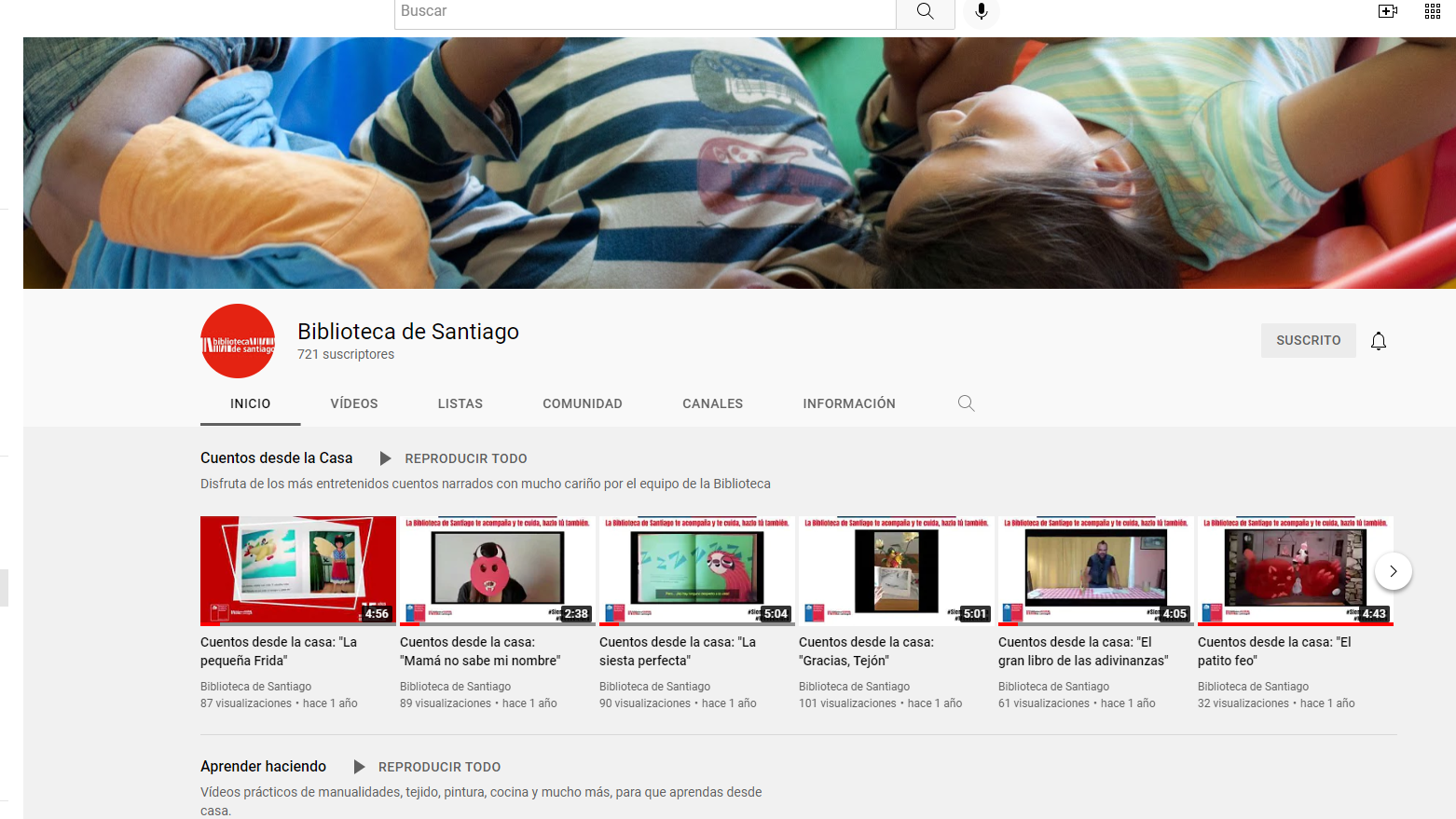This screenshot has width=1456, height=819.
Task: Click the notification bell icon
Action: [x=1379, y=341]
